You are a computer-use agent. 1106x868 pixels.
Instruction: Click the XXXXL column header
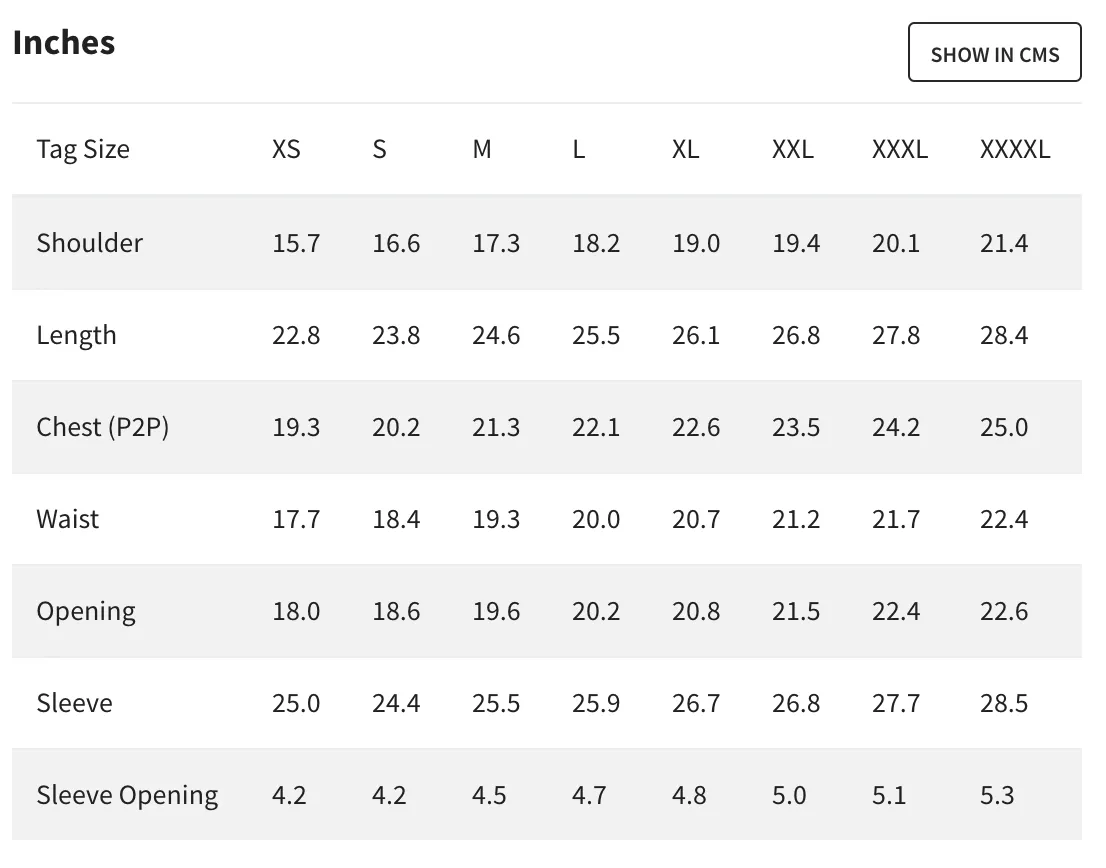point(1015,149)
